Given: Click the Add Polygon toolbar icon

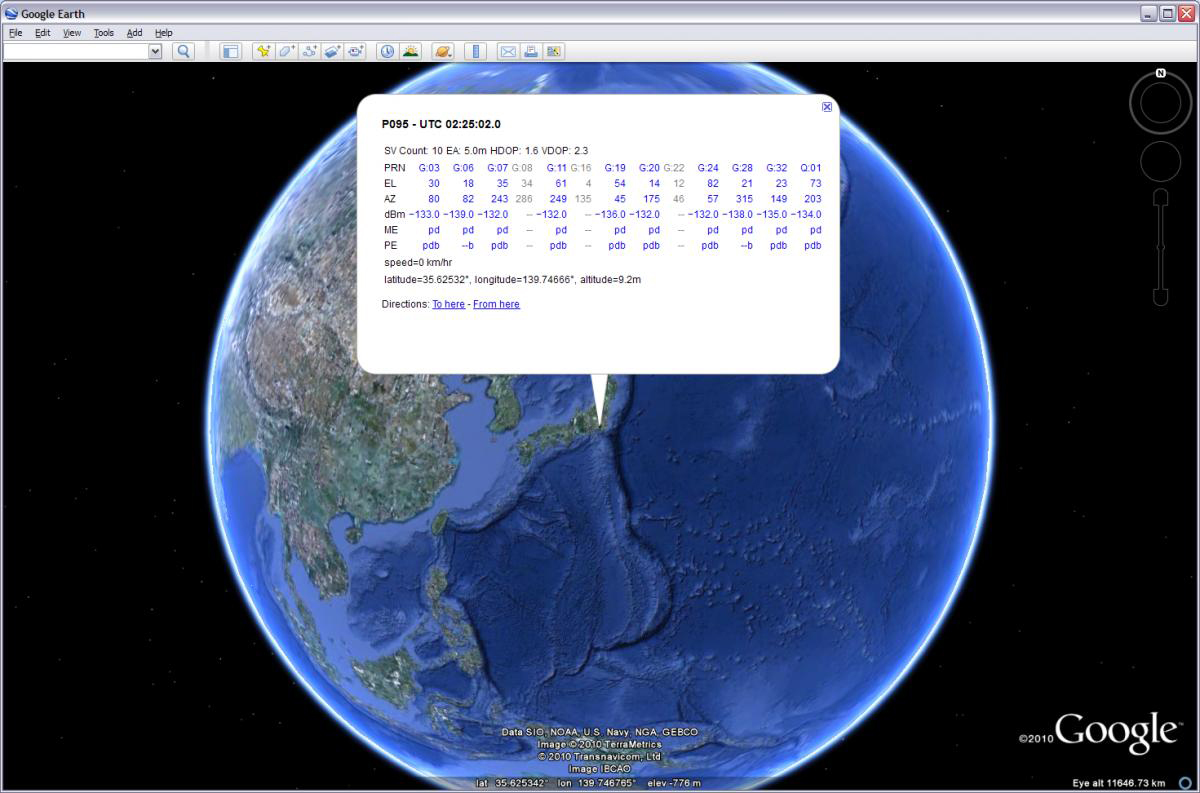Looking at the screenshot, I should click(x=286, y=51).
